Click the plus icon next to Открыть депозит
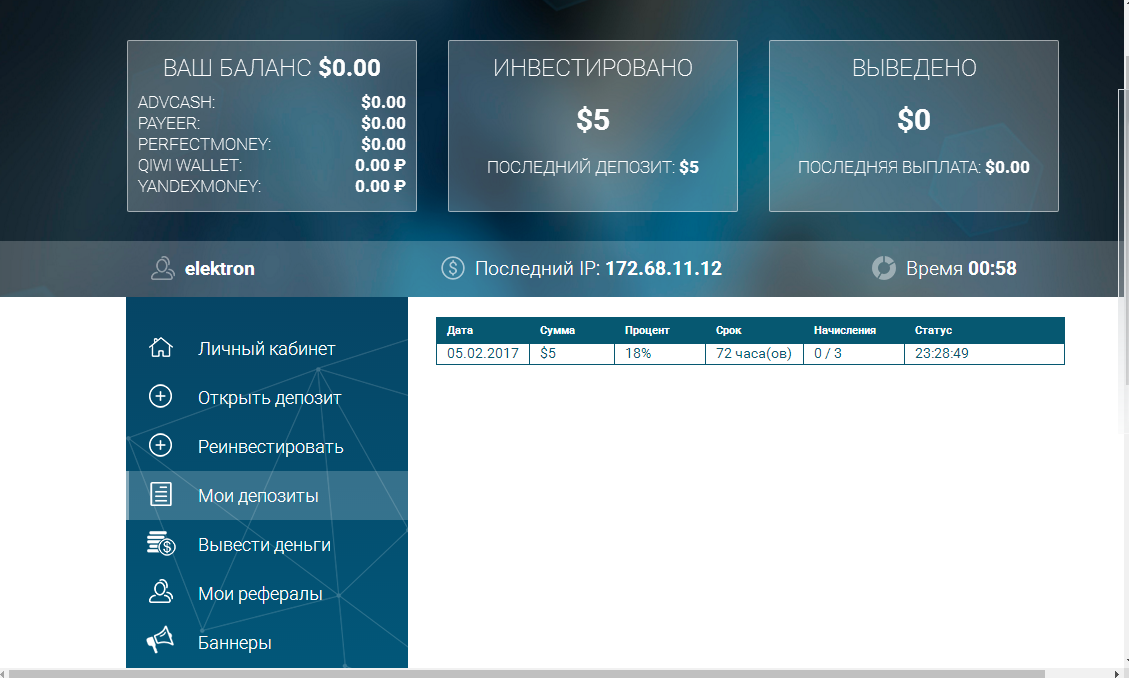1129x678 pixels. pos(160,397)
